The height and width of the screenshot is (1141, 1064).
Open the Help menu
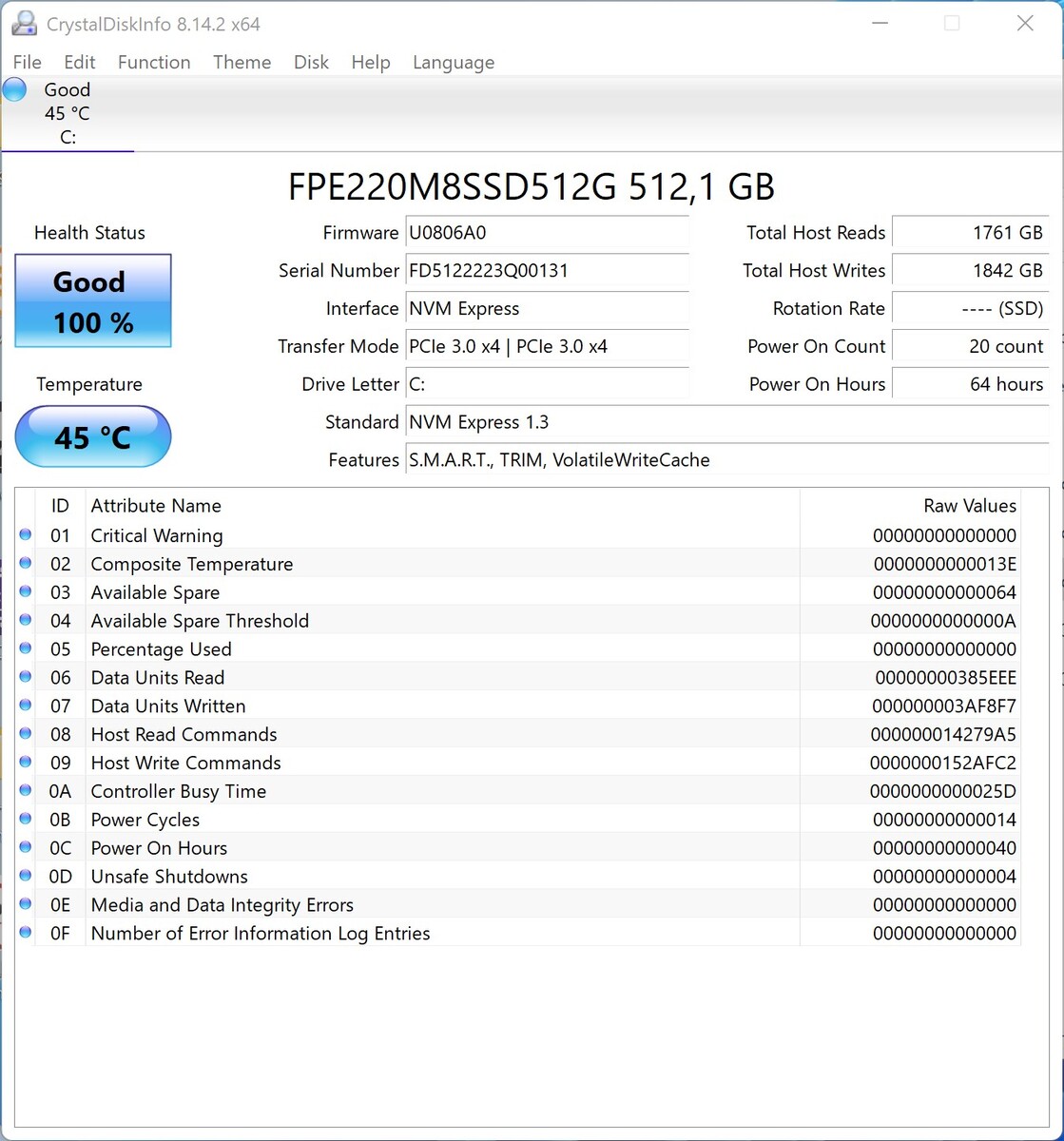[370, 62]
